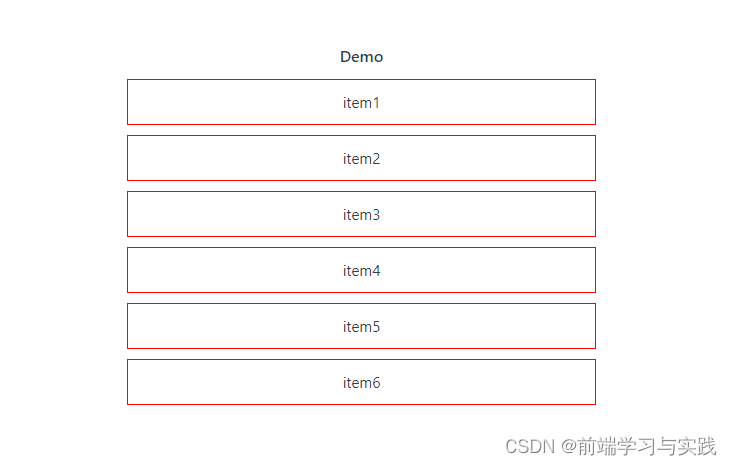Click the Demo heading text
Viewport: 732px width, 465px height.
[361, 57]
